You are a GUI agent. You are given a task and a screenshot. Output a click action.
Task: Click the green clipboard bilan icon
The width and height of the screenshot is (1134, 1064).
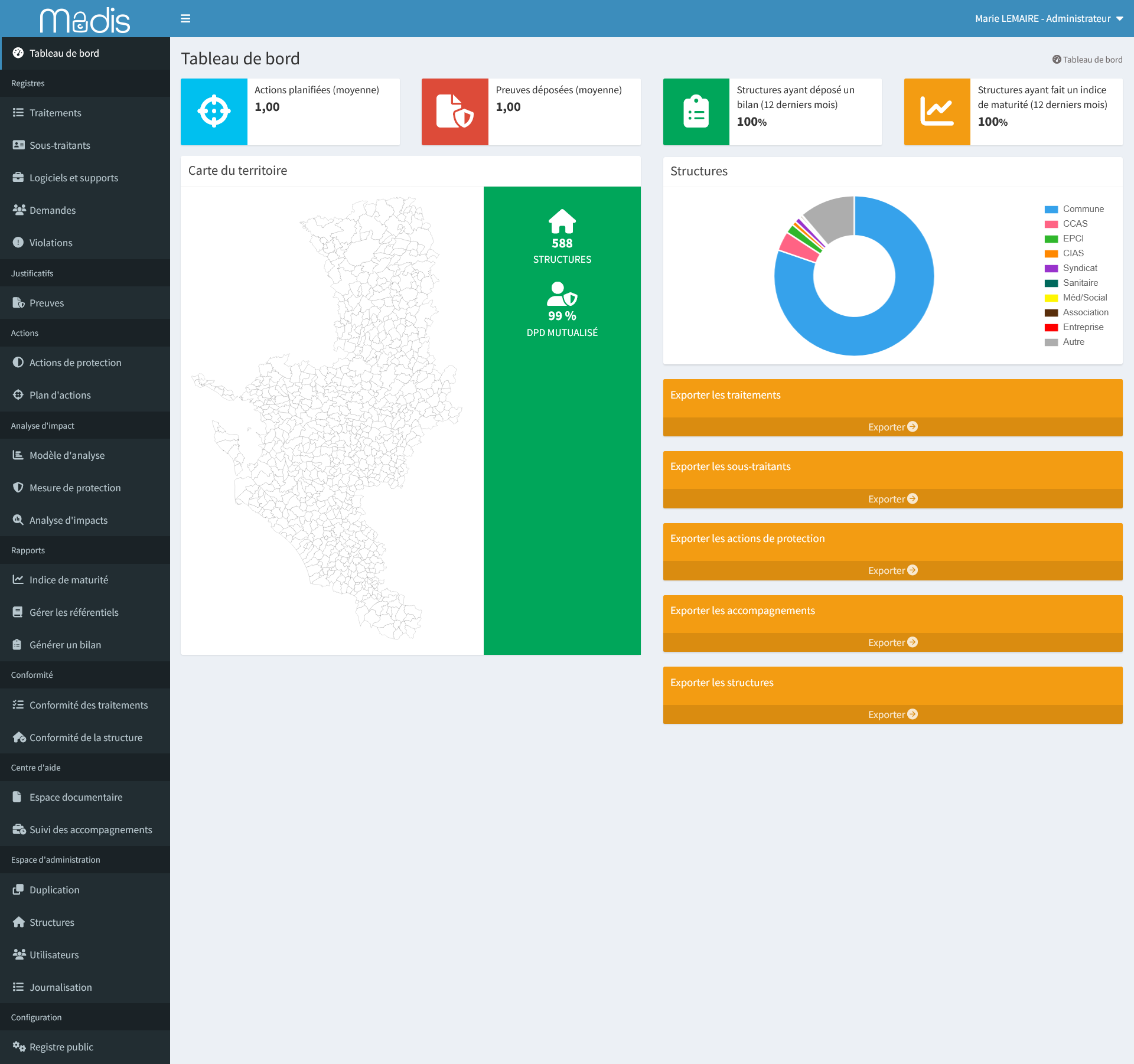[x=696, y=111]
